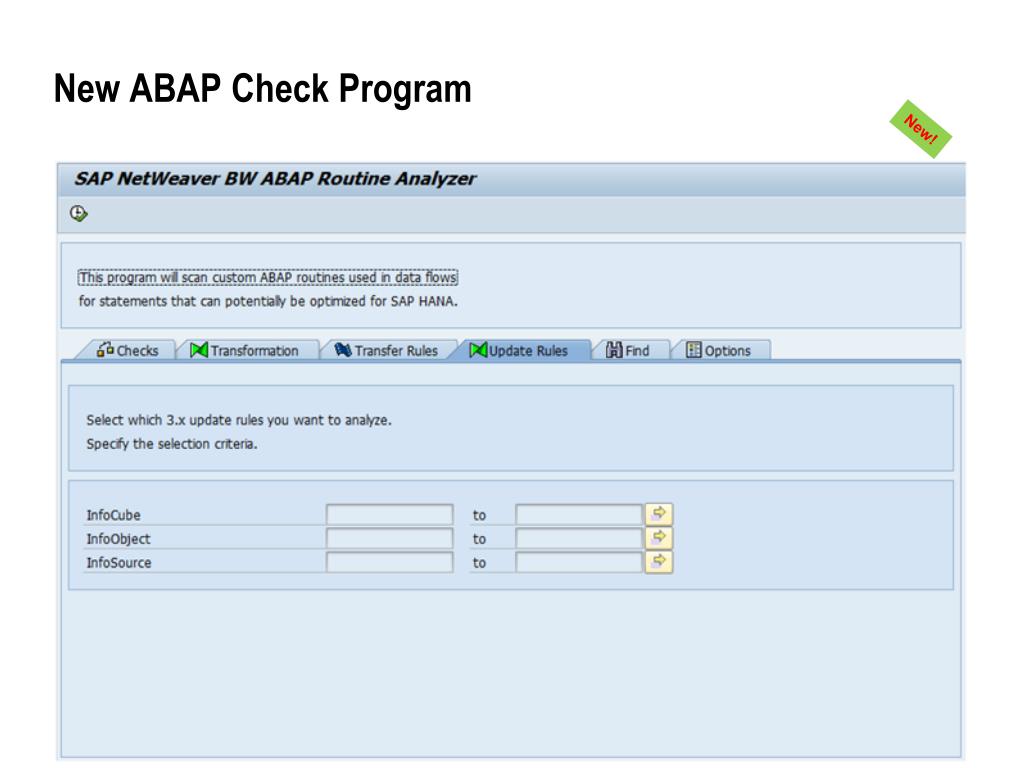Select the Update Rules tab
The width and height of the screenshot is (1024, 768).
(x=519, y=350)
